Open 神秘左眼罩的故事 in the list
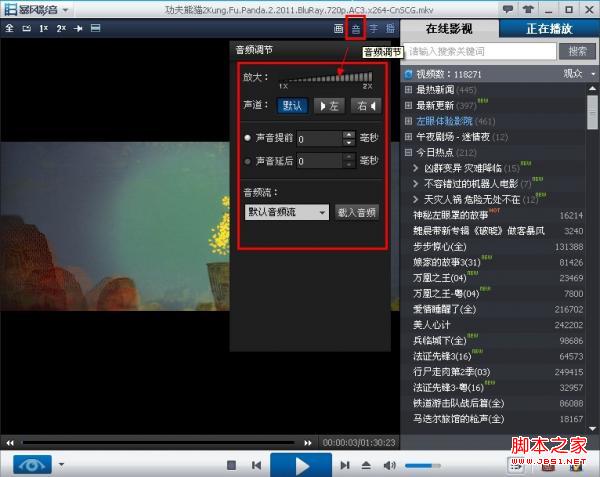600x477 pixels. [450, 215]
